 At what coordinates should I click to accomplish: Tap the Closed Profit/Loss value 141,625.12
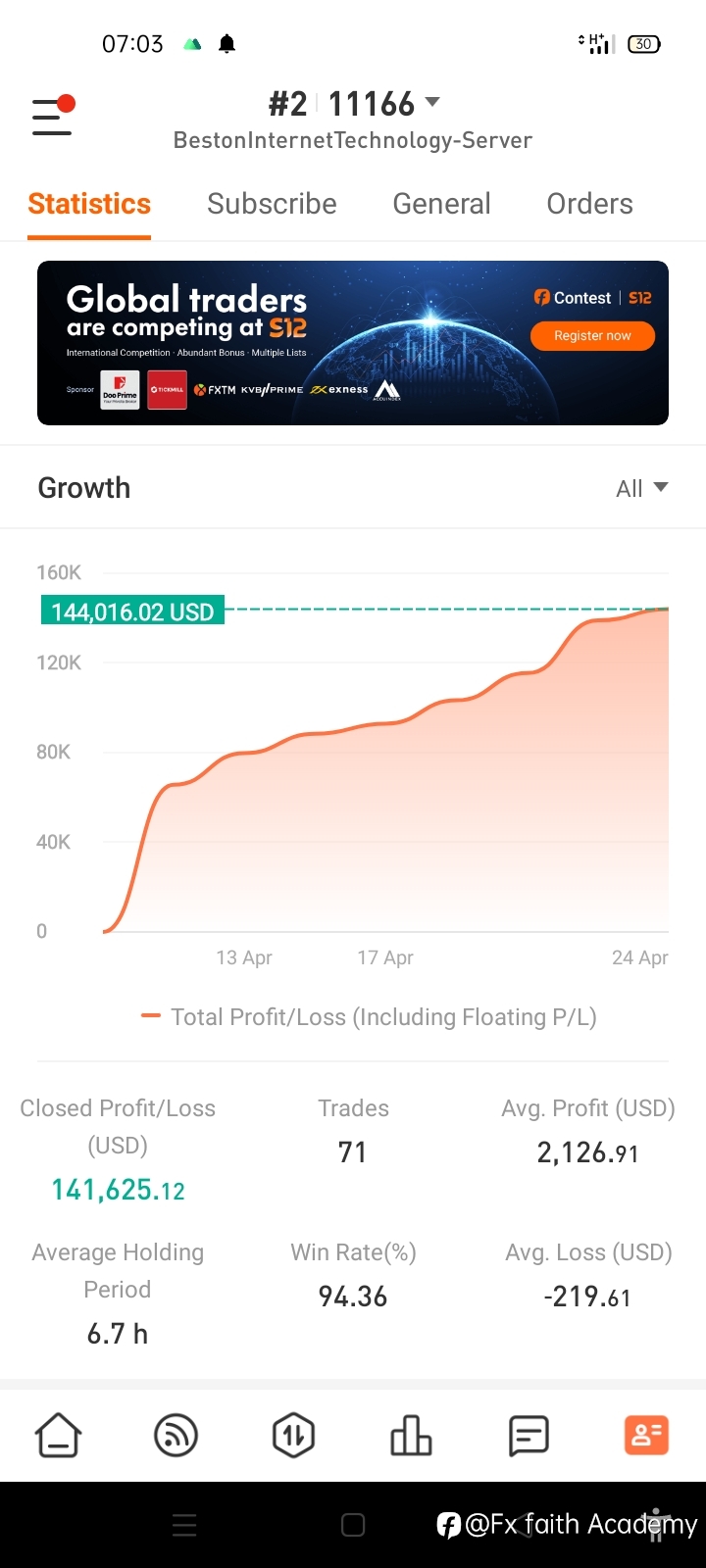(118, 1190)
